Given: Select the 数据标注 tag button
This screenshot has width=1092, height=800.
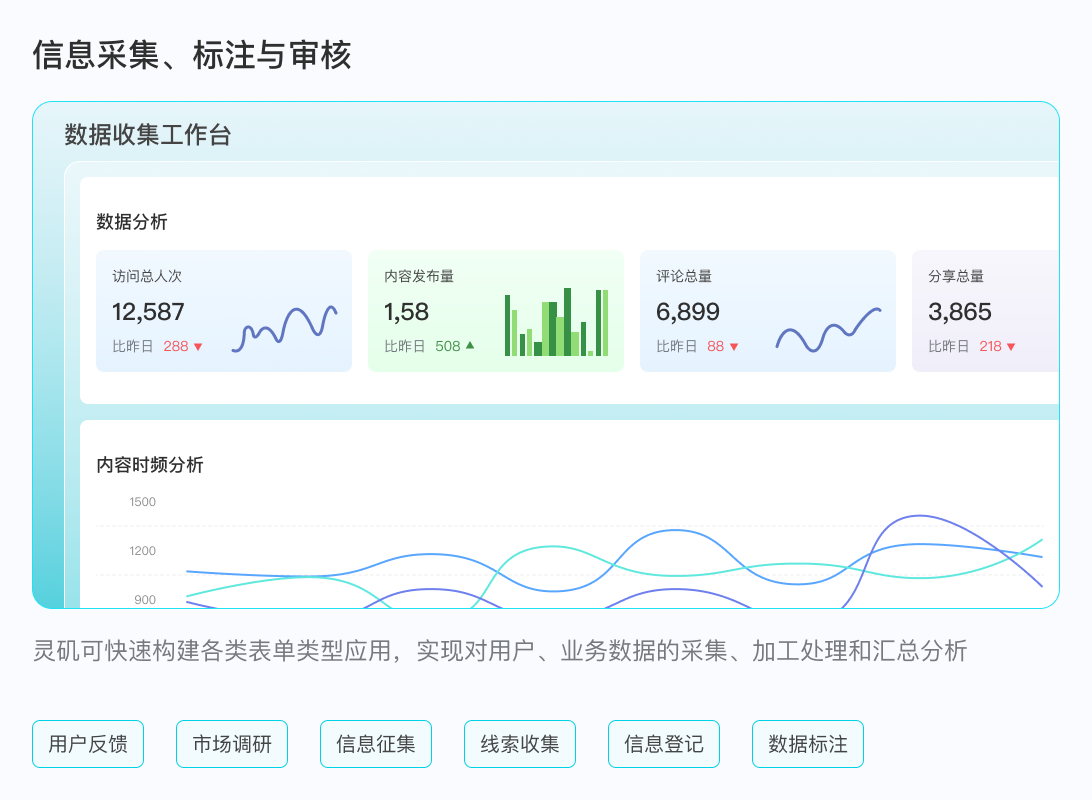Looking at the screenshot, I should [x=808, y=744].
